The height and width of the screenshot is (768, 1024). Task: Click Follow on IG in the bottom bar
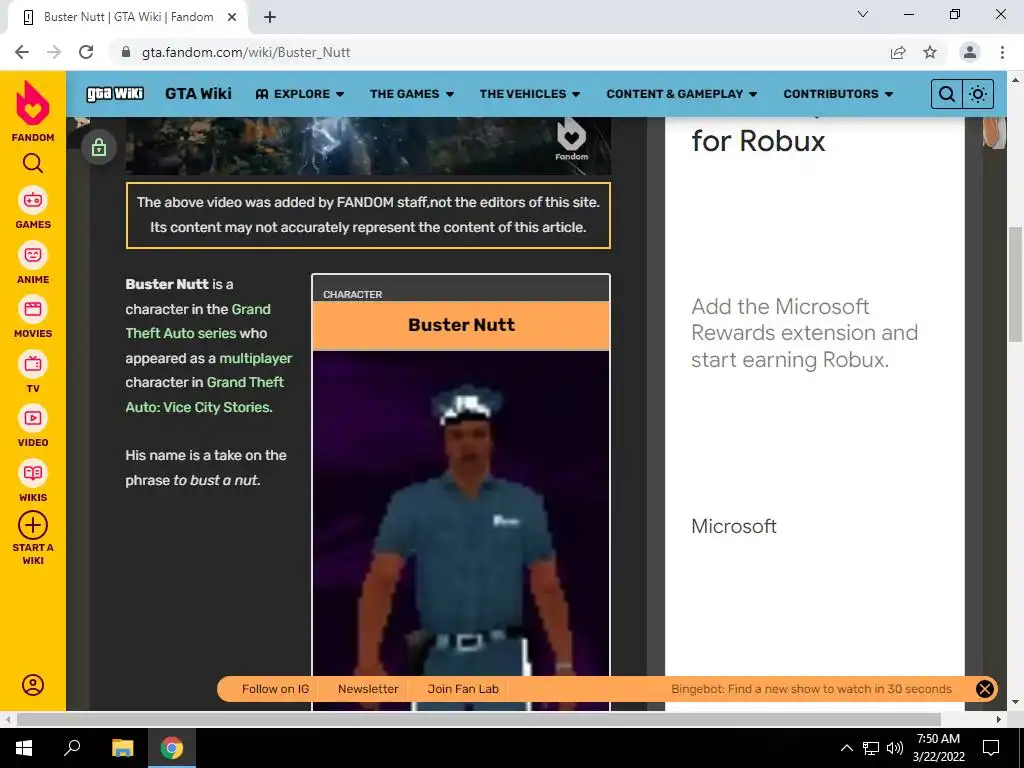275,689
